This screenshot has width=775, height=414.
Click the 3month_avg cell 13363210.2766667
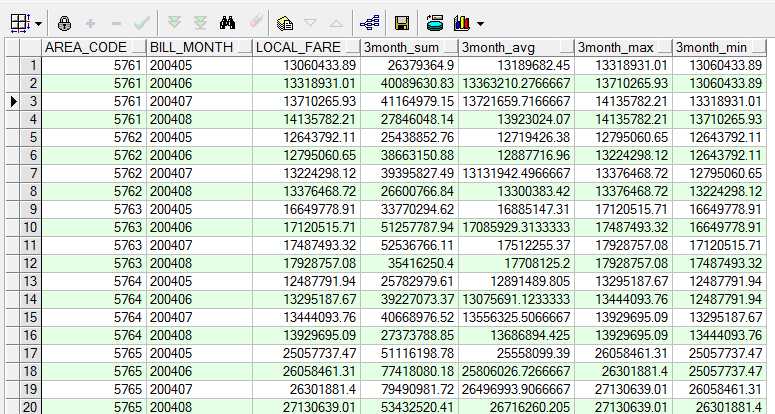coord(517,83)
